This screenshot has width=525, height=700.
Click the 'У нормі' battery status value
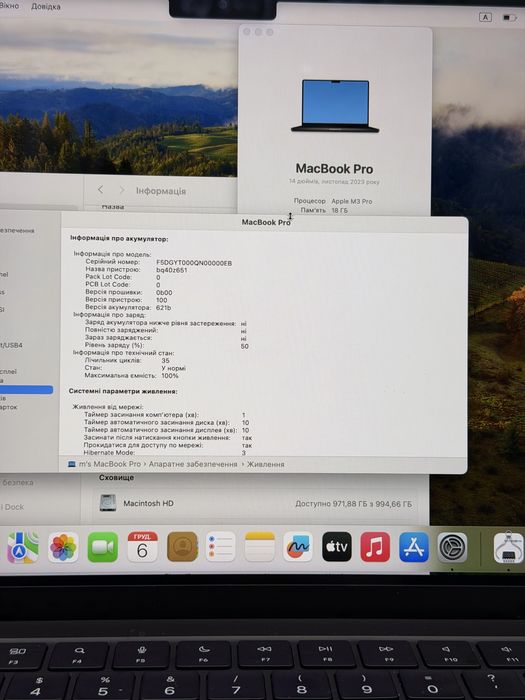click(173, 368)
